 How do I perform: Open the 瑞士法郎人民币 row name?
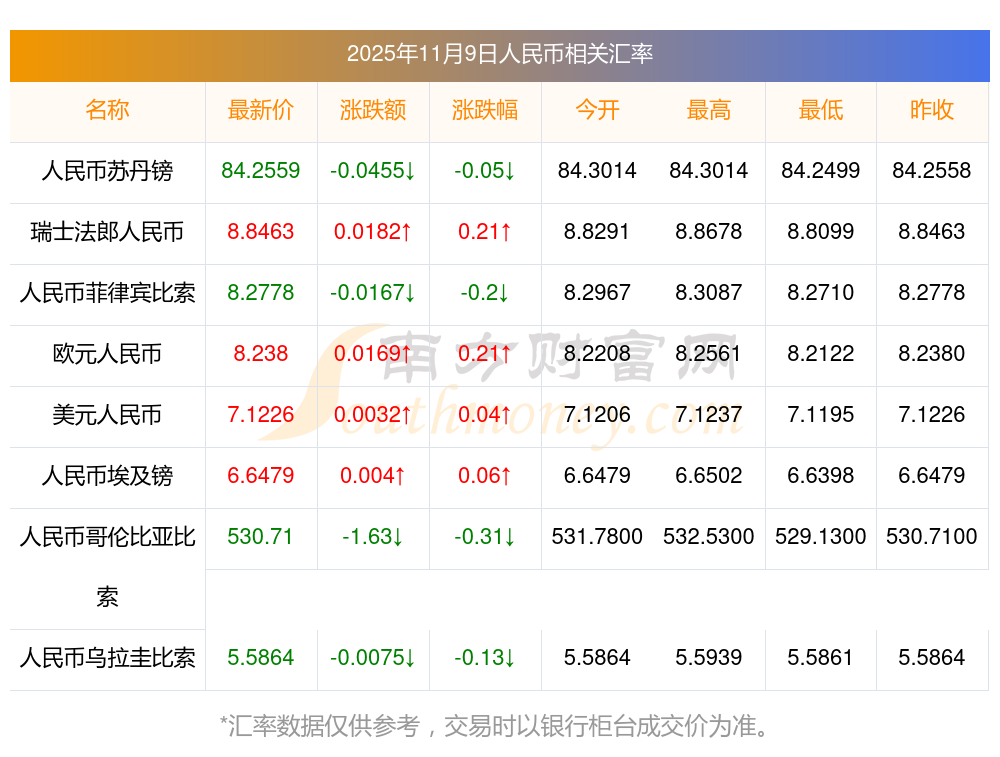pyautogui.click(x=107, y=232)
